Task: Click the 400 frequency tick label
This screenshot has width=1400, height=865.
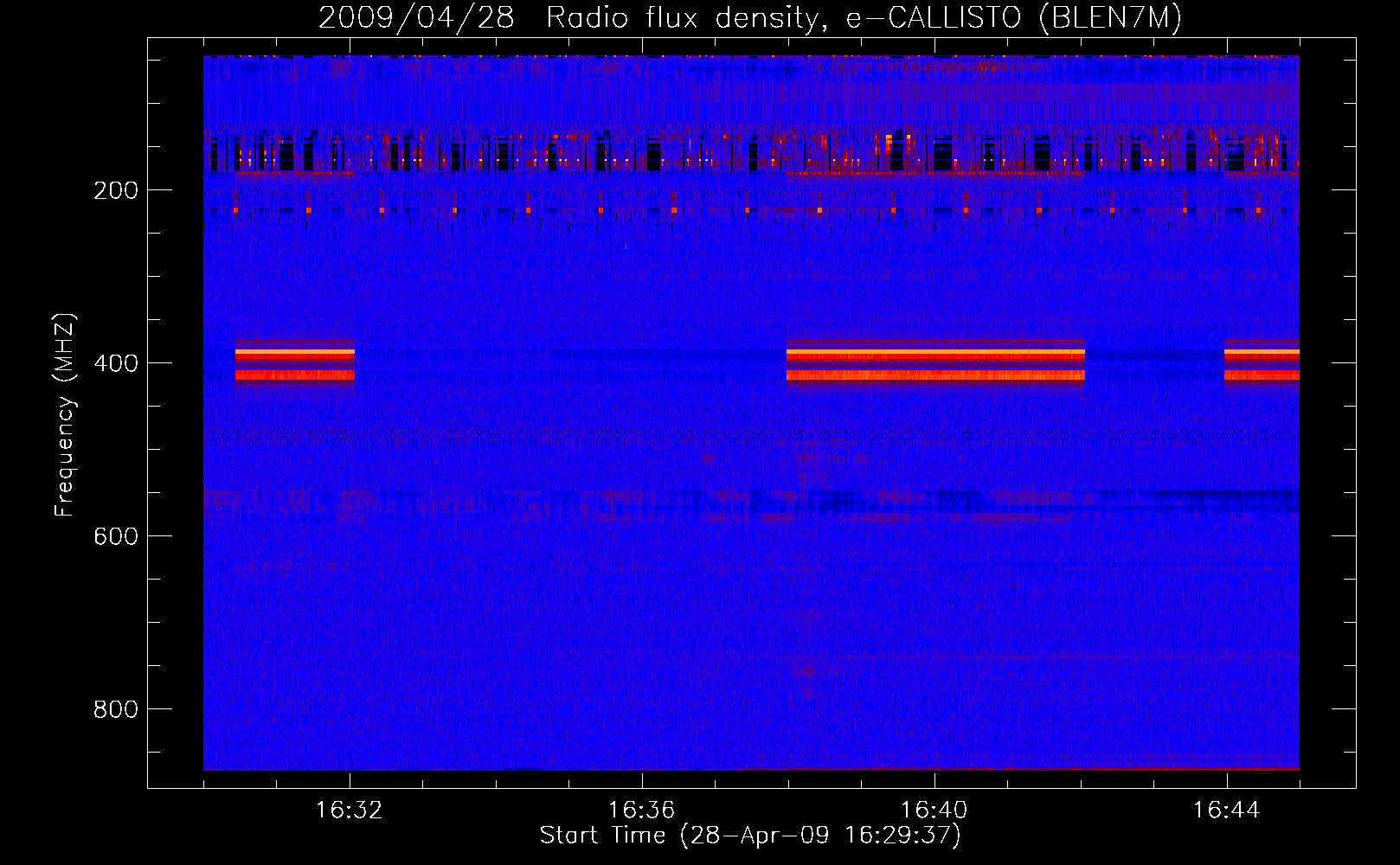Action: click(116, 363)
